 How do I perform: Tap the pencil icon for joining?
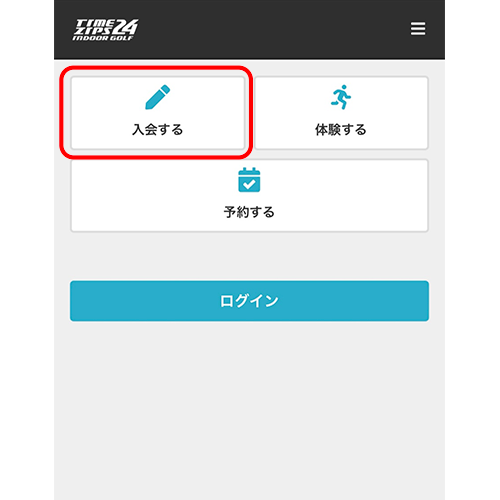point(158,97)
